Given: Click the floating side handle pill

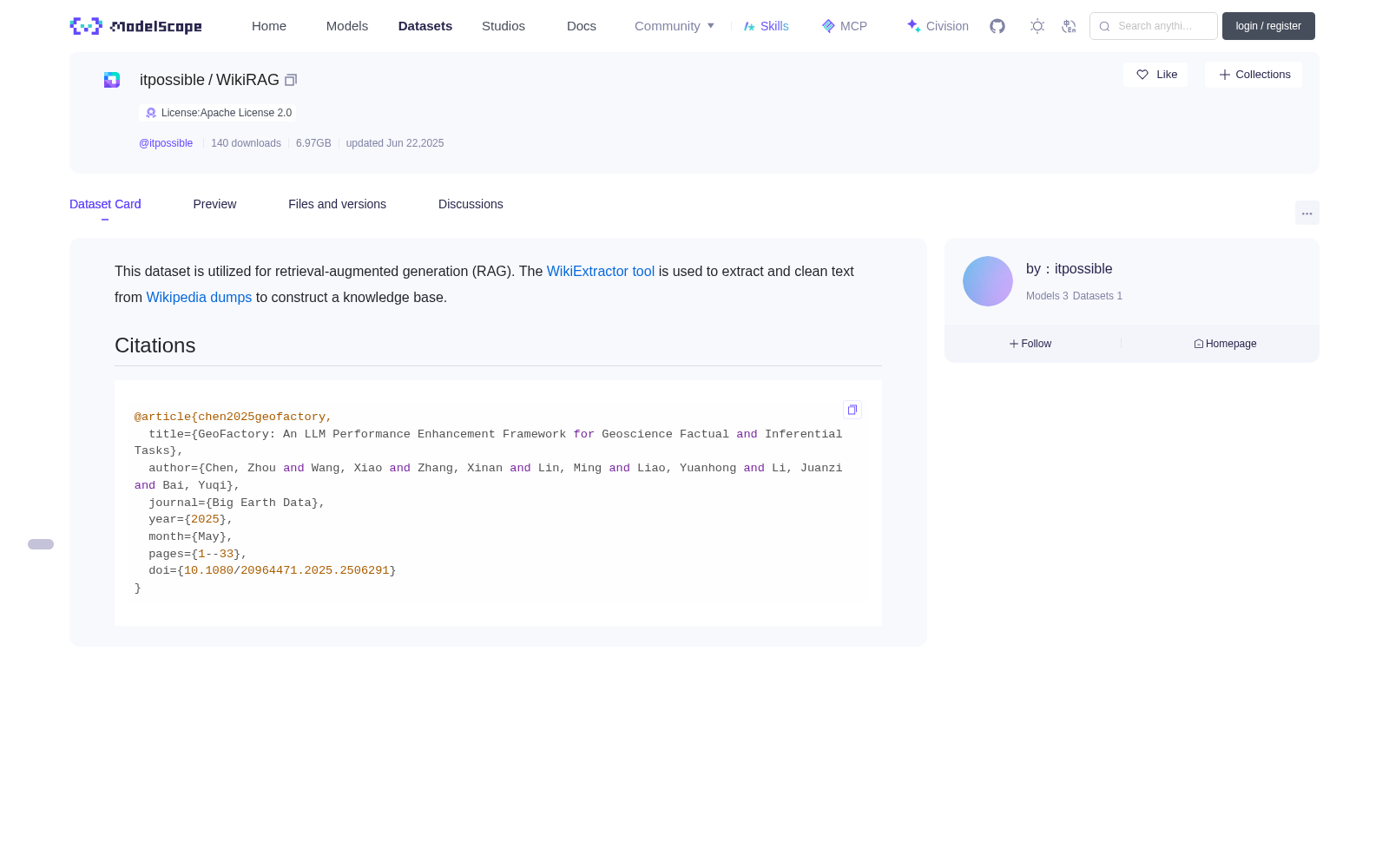Looking at the screenshot, I should coord(41,544).
